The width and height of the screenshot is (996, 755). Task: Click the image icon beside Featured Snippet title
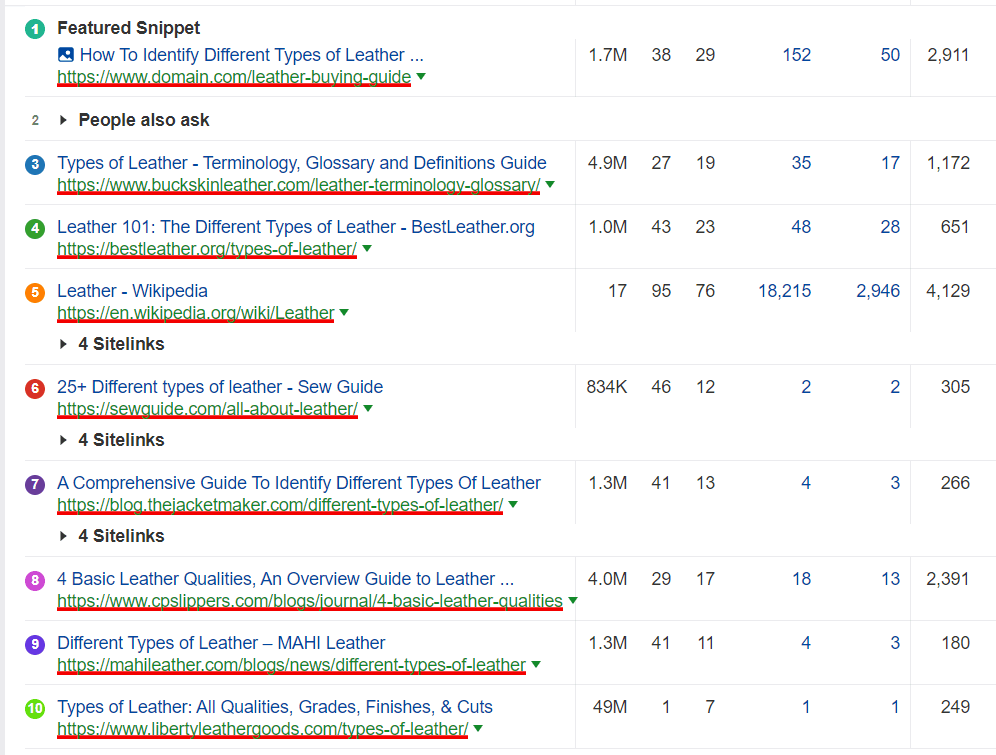66,55
